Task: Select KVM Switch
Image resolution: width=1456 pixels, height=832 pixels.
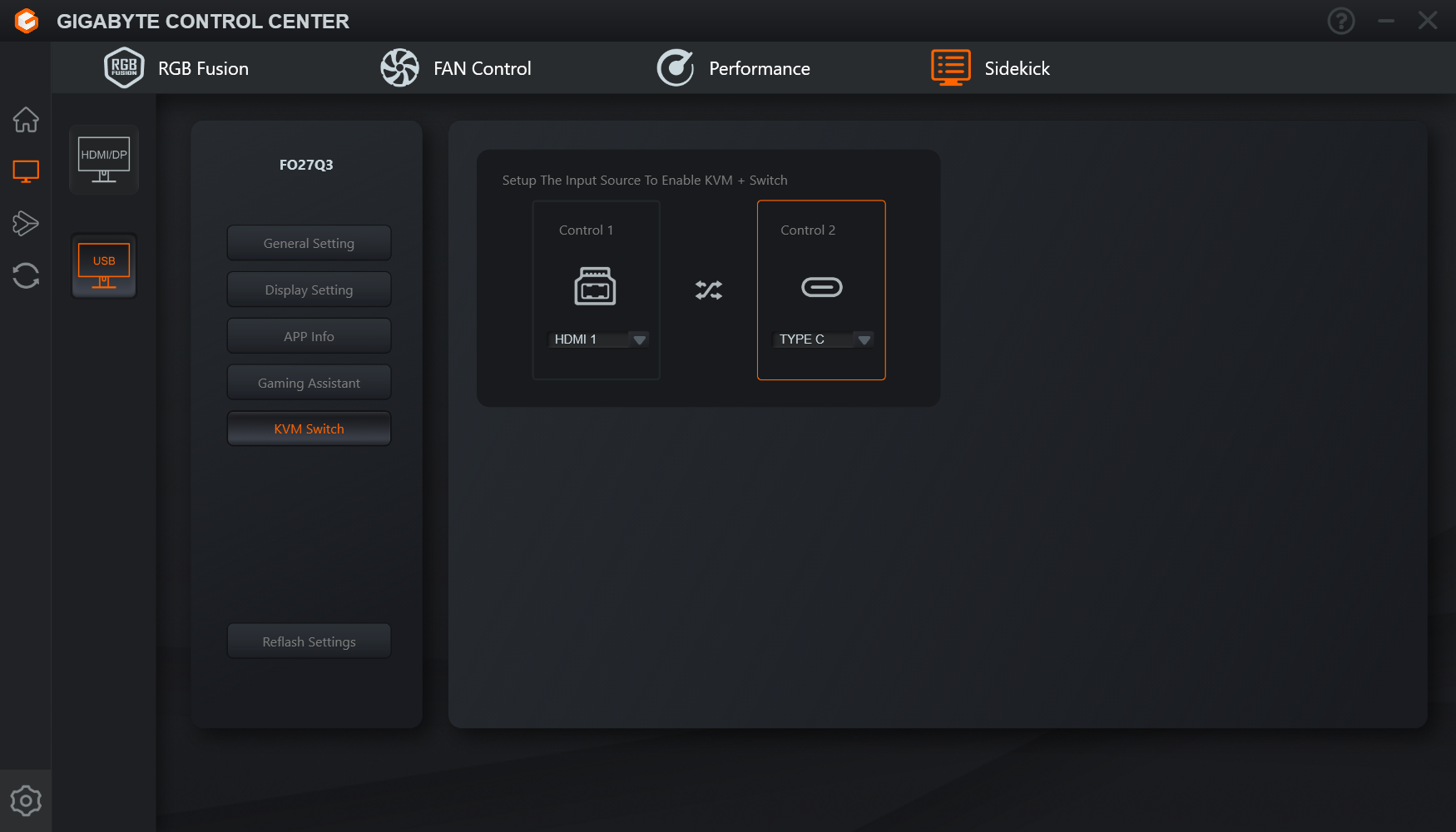Action: [309, 428]
